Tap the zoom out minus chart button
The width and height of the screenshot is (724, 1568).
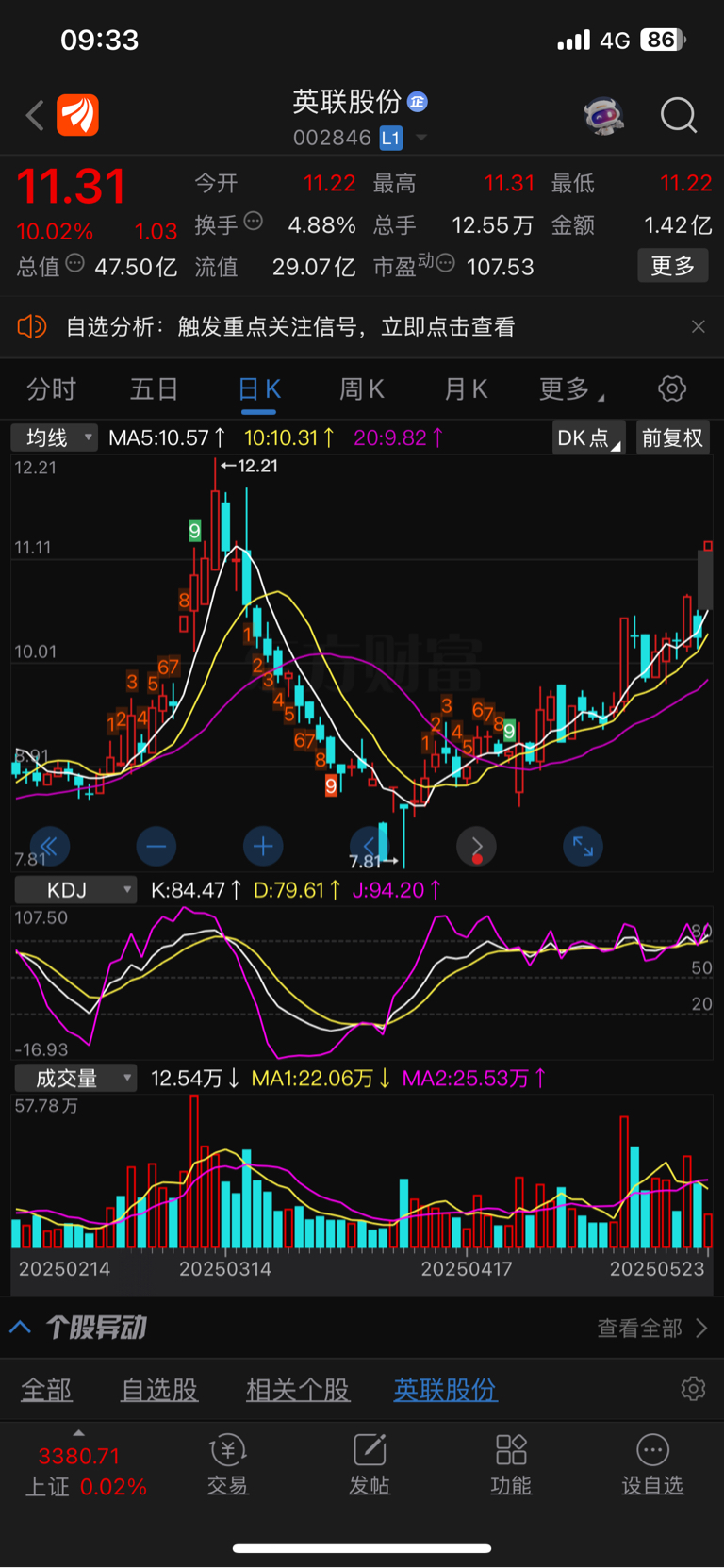tap(156, 846)
